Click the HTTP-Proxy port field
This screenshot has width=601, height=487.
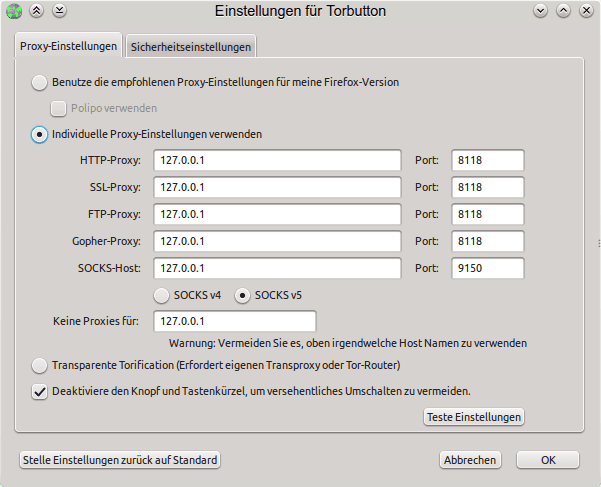click(x=488, y=160)
